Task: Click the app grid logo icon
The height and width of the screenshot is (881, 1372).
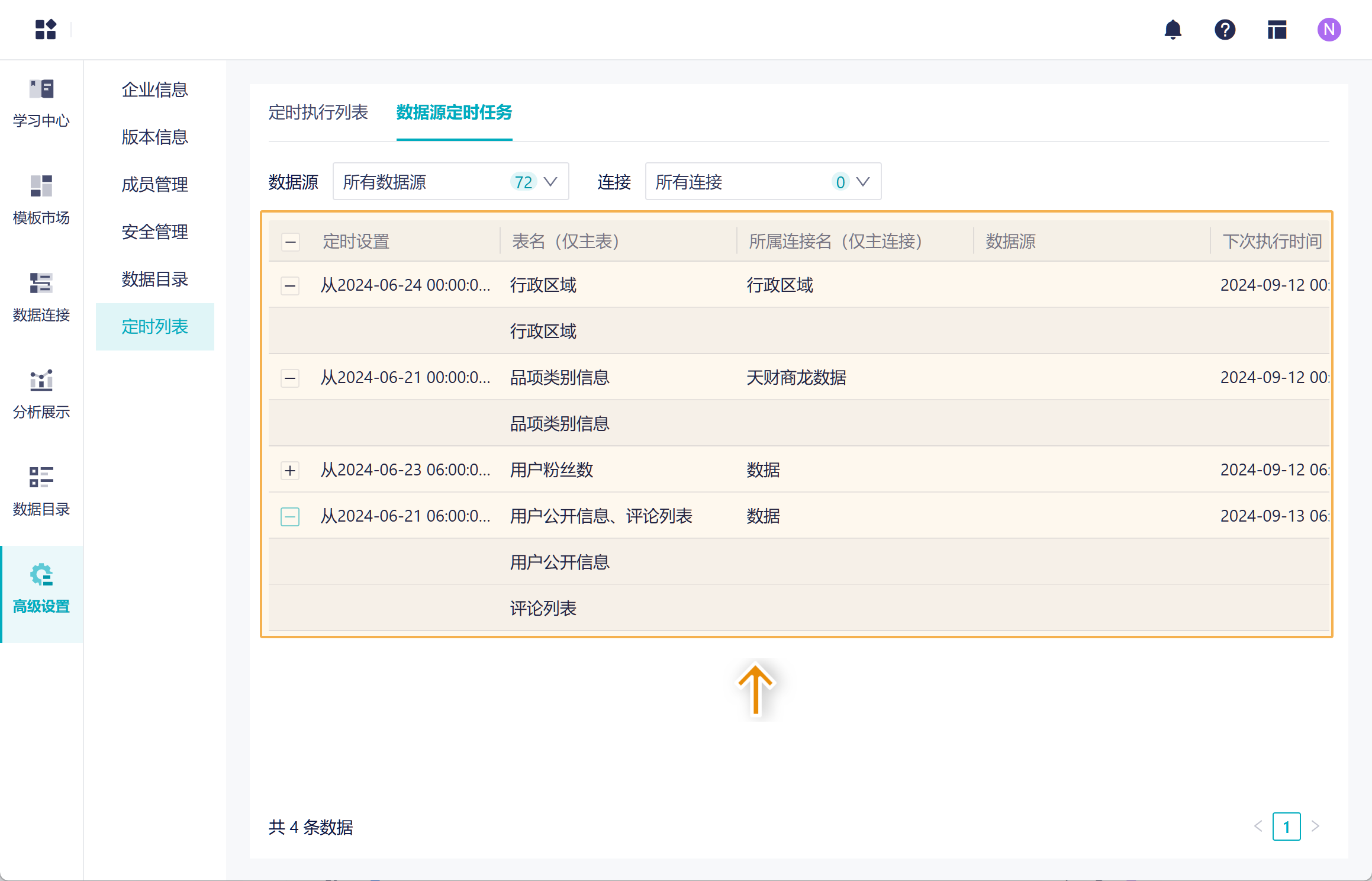Action: click(46, 30)
